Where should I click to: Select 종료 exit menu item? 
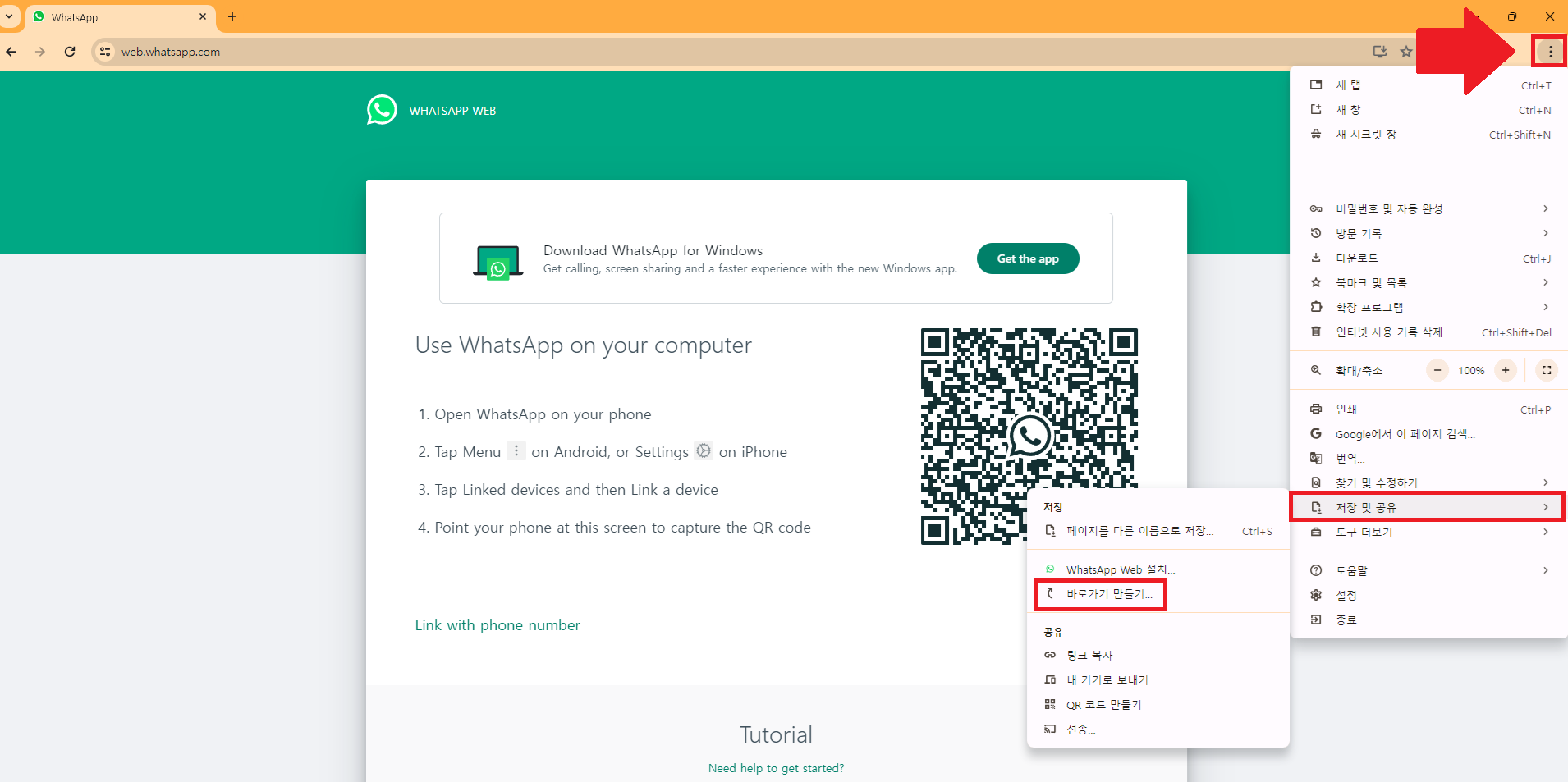[x=1429, y=620]
